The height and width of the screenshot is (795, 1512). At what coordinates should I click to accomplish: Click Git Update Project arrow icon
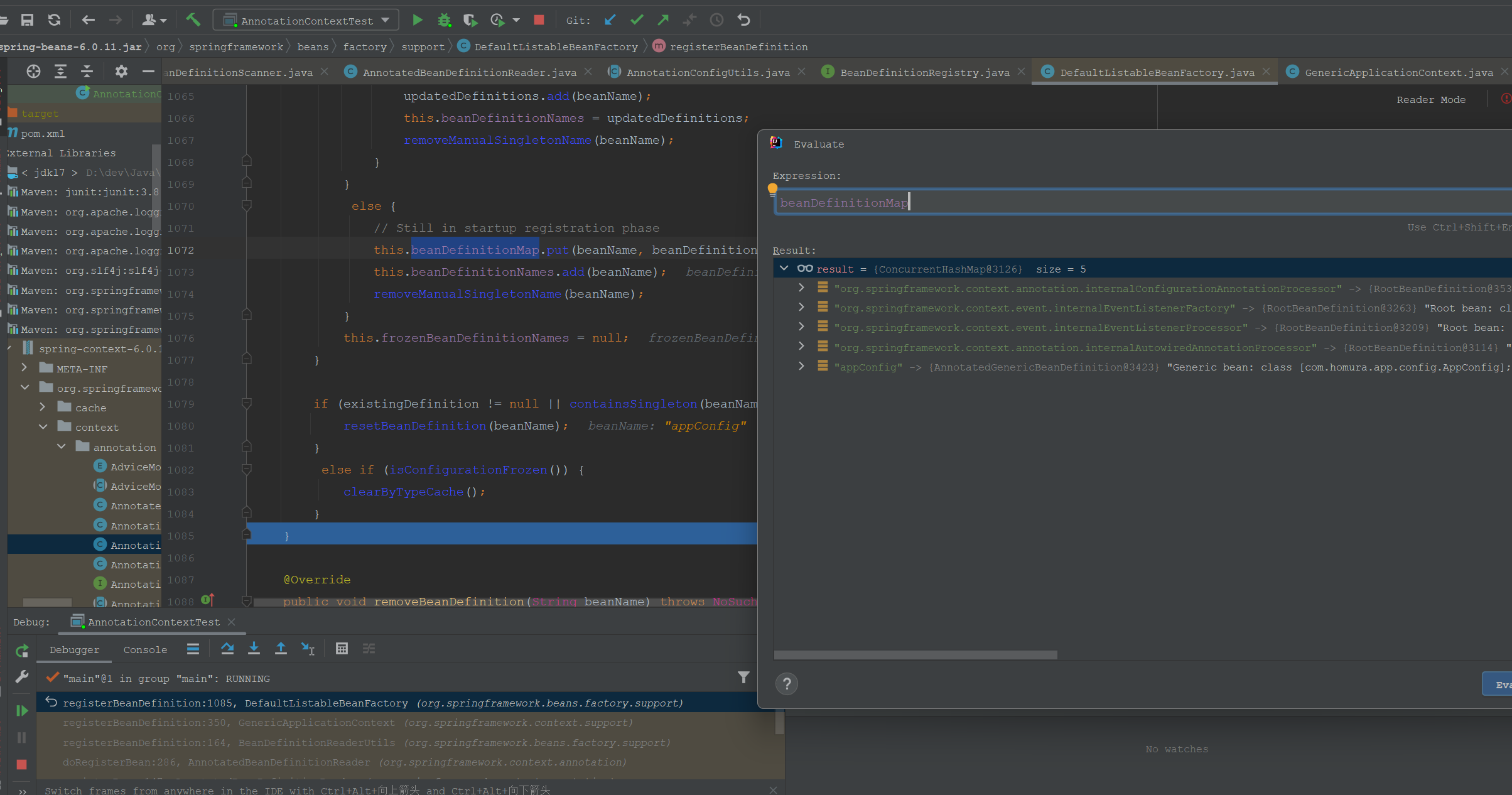click(x=610, y=20)
